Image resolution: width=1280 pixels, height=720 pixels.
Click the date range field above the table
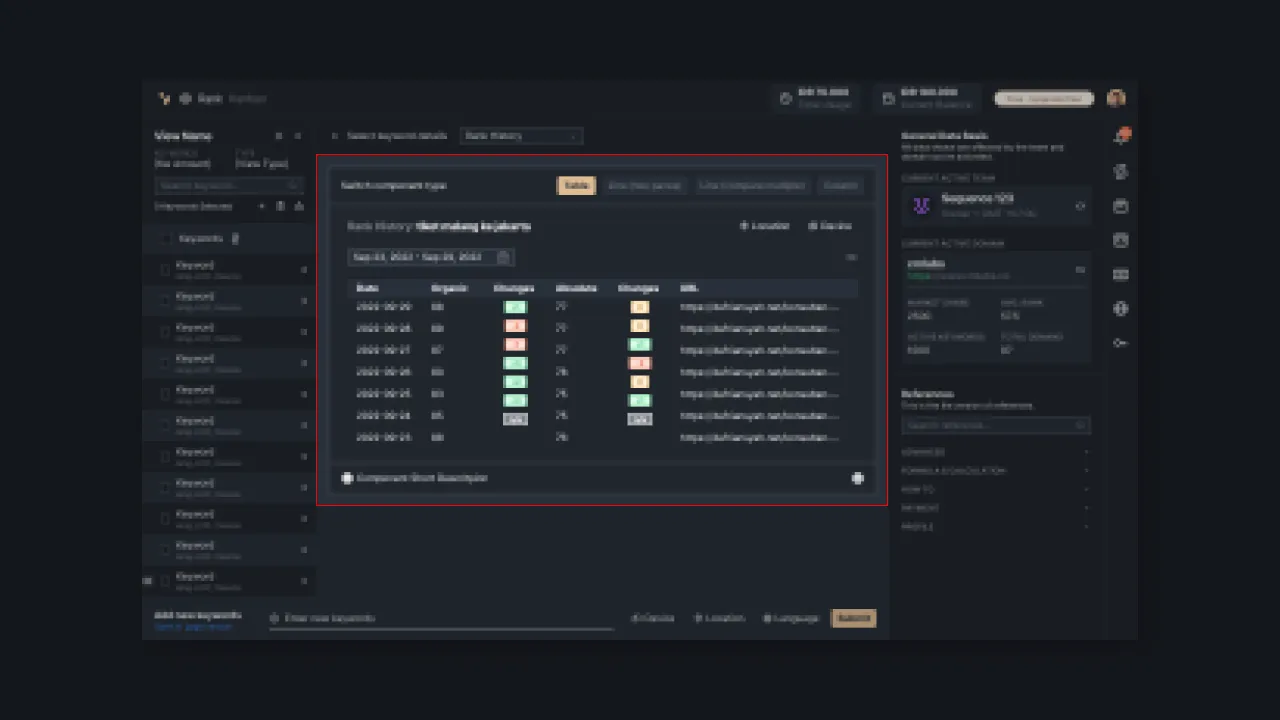tap(431, 257)
